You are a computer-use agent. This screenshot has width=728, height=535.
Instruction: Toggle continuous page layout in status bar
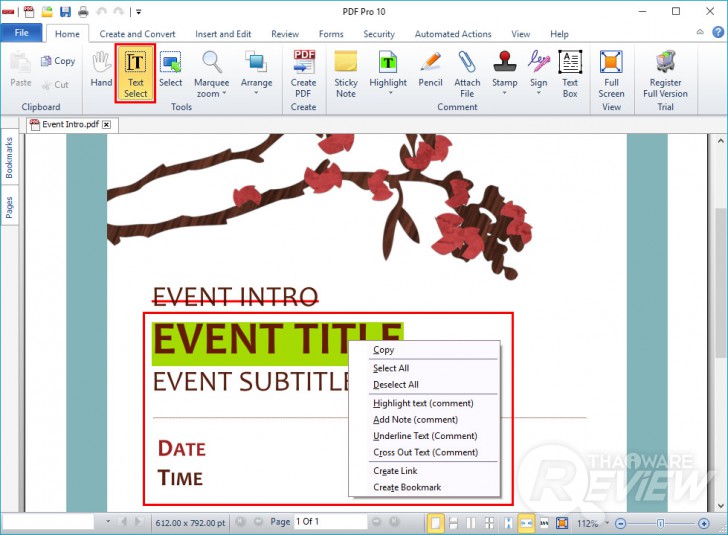pyautogui.click(x=454, y=523)
